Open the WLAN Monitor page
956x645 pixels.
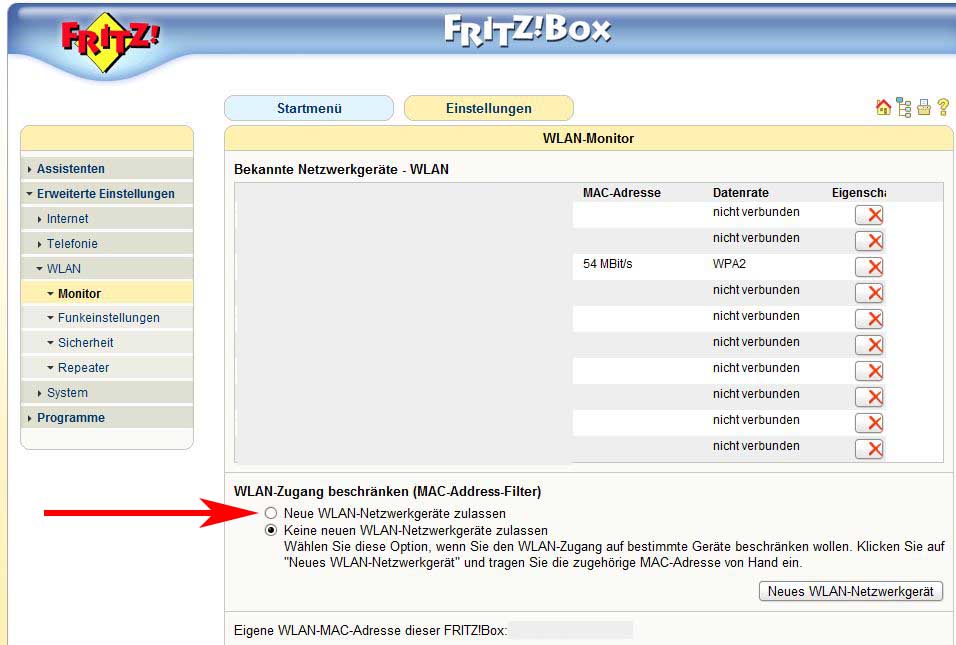click(x=107, y=293)
